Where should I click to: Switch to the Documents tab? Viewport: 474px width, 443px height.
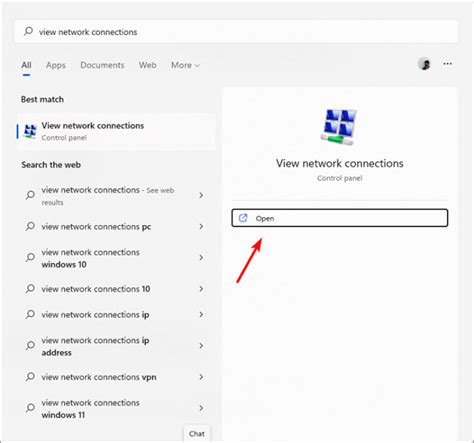(x=102, y=65)
